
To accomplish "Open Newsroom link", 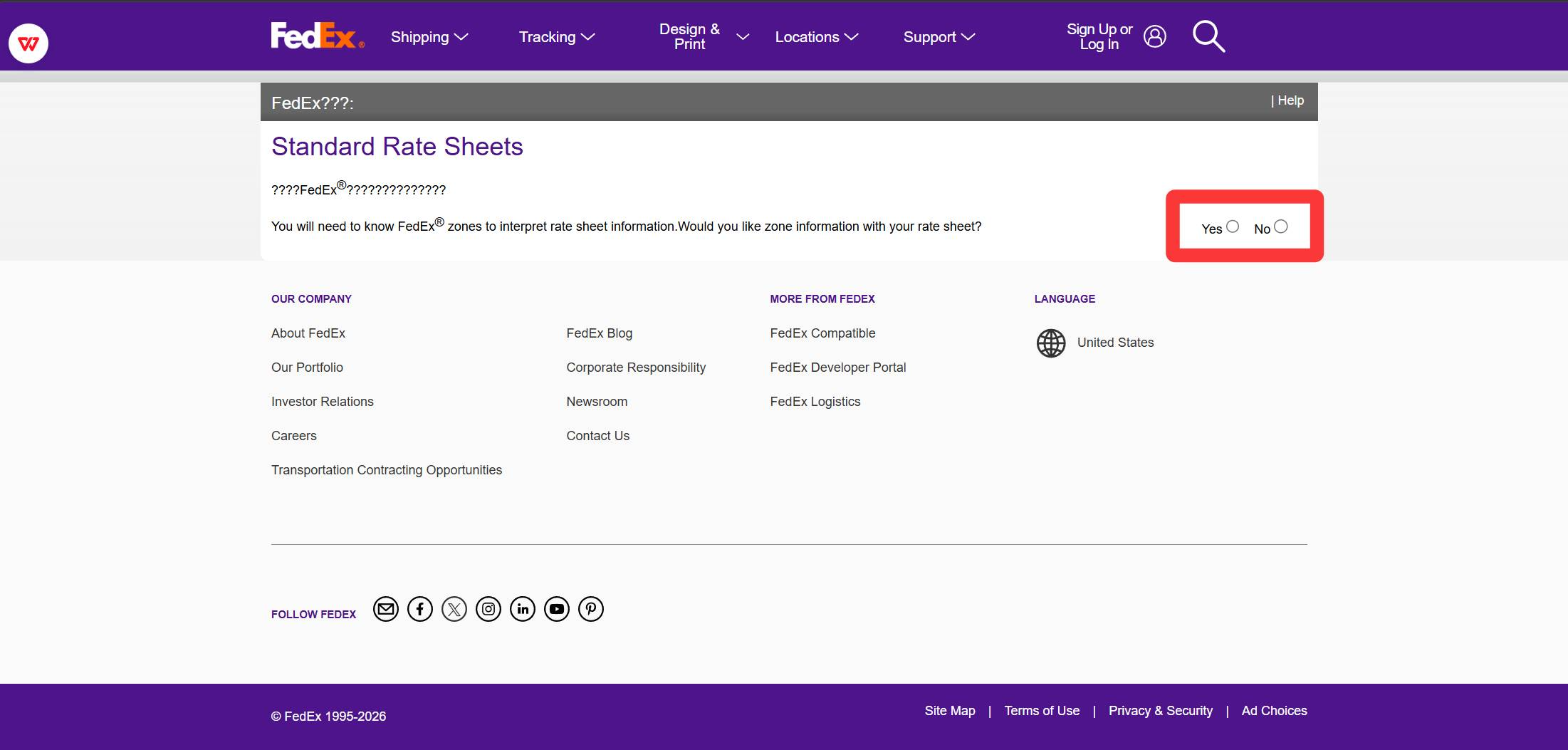I will point(597,402).
